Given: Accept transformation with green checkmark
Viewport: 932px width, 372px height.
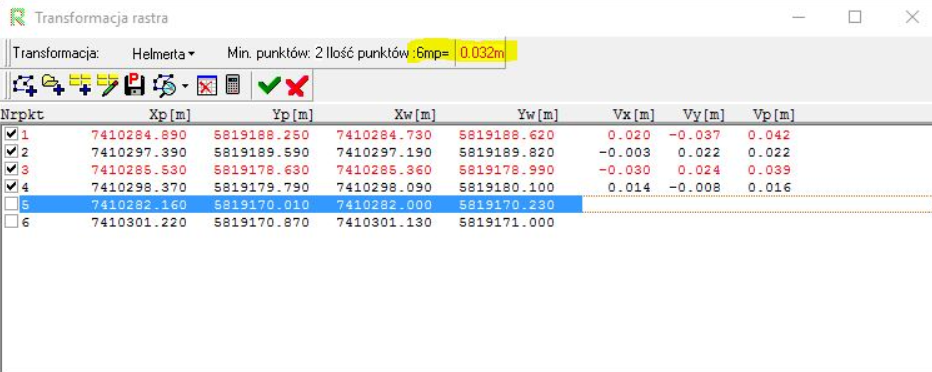Looking at the screenshot, I should click(269, 86).
